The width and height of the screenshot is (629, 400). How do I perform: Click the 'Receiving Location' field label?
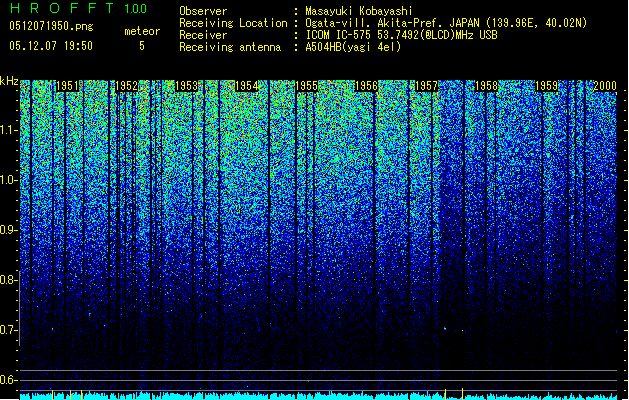point(233,23)
